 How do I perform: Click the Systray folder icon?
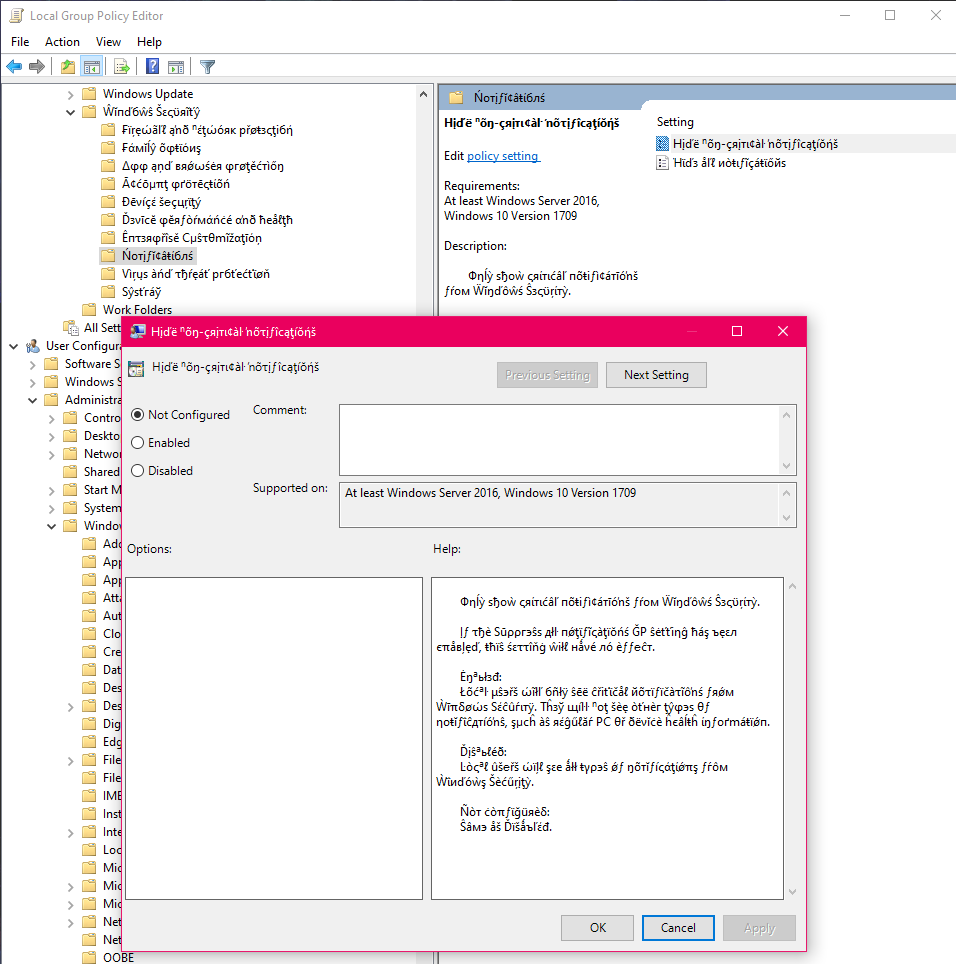coord(108,291)
